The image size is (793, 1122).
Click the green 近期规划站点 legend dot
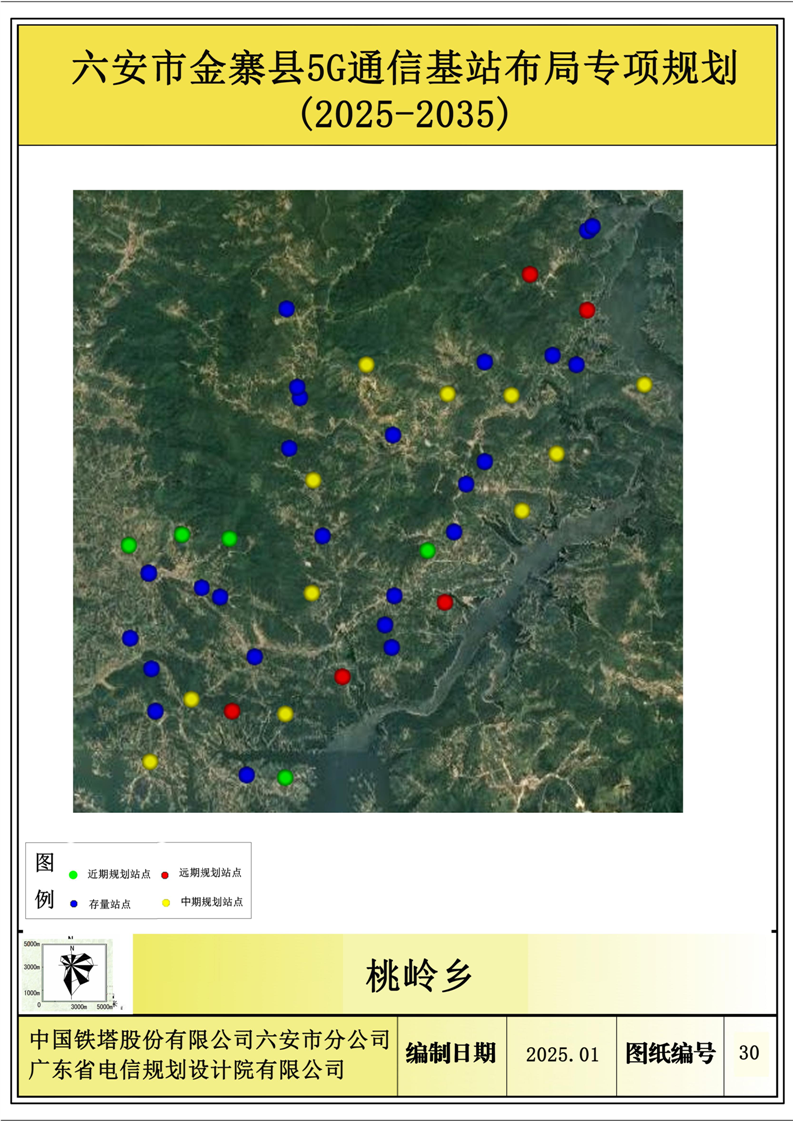[73, 874]
